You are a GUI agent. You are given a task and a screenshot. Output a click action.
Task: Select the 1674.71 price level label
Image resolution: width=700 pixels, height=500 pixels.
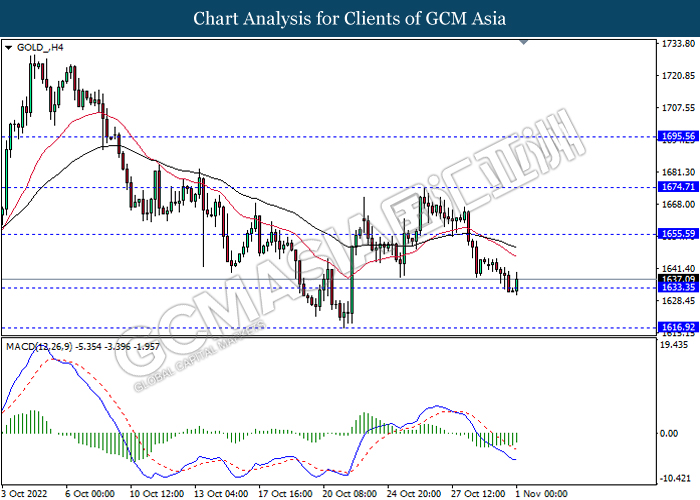tap(679, 187)
